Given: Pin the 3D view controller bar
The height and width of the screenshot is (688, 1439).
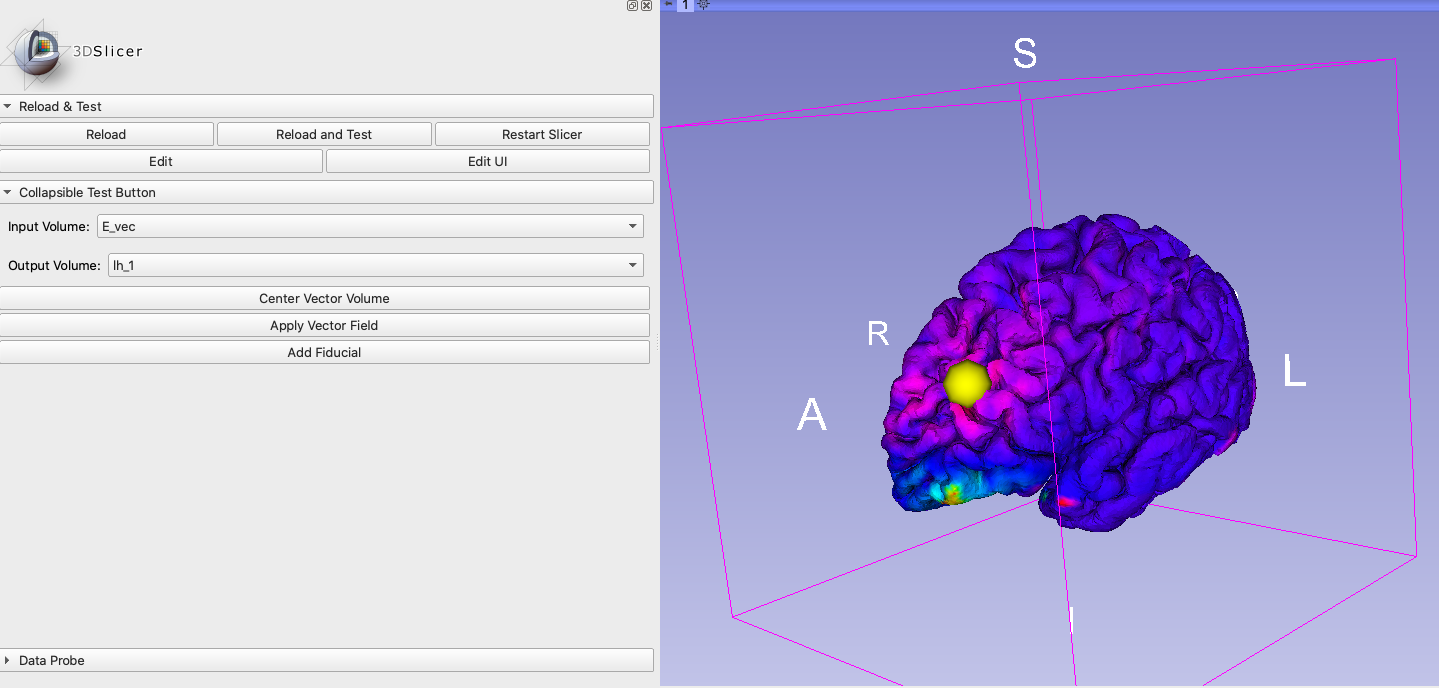Looking at the screenshot, I should click(667, 5).
